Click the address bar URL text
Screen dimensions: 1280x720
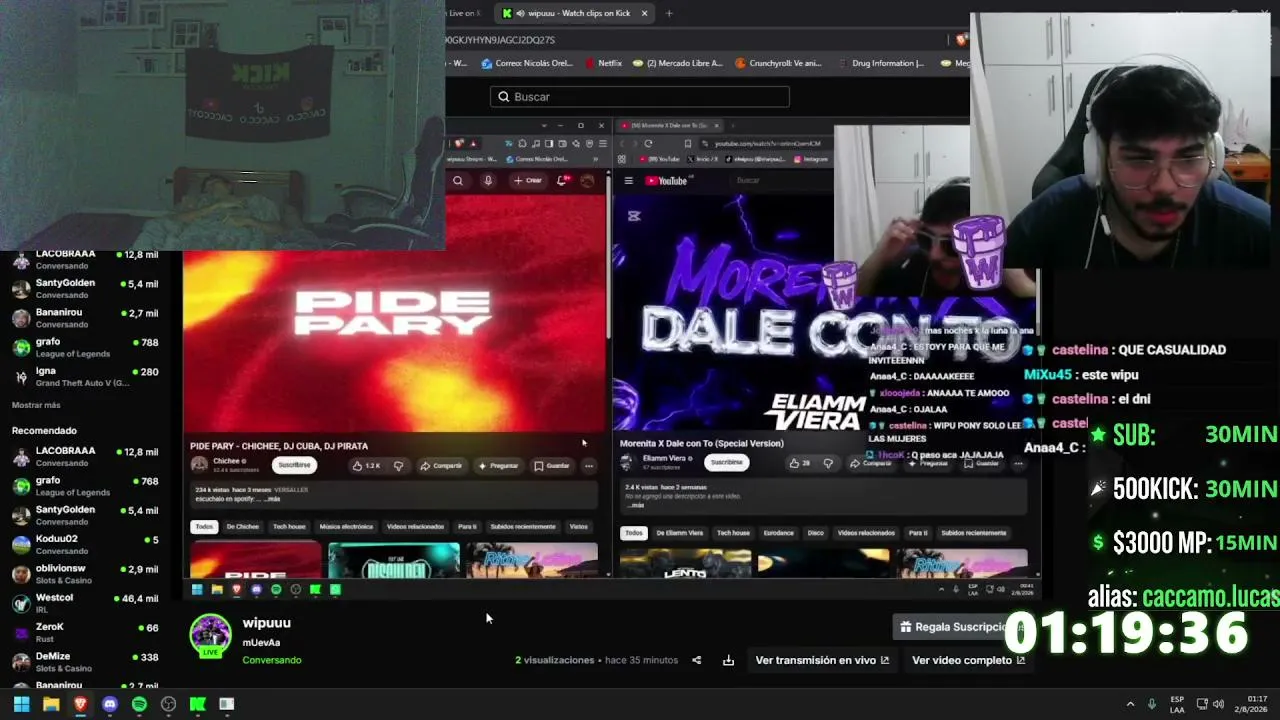point(500,40)
